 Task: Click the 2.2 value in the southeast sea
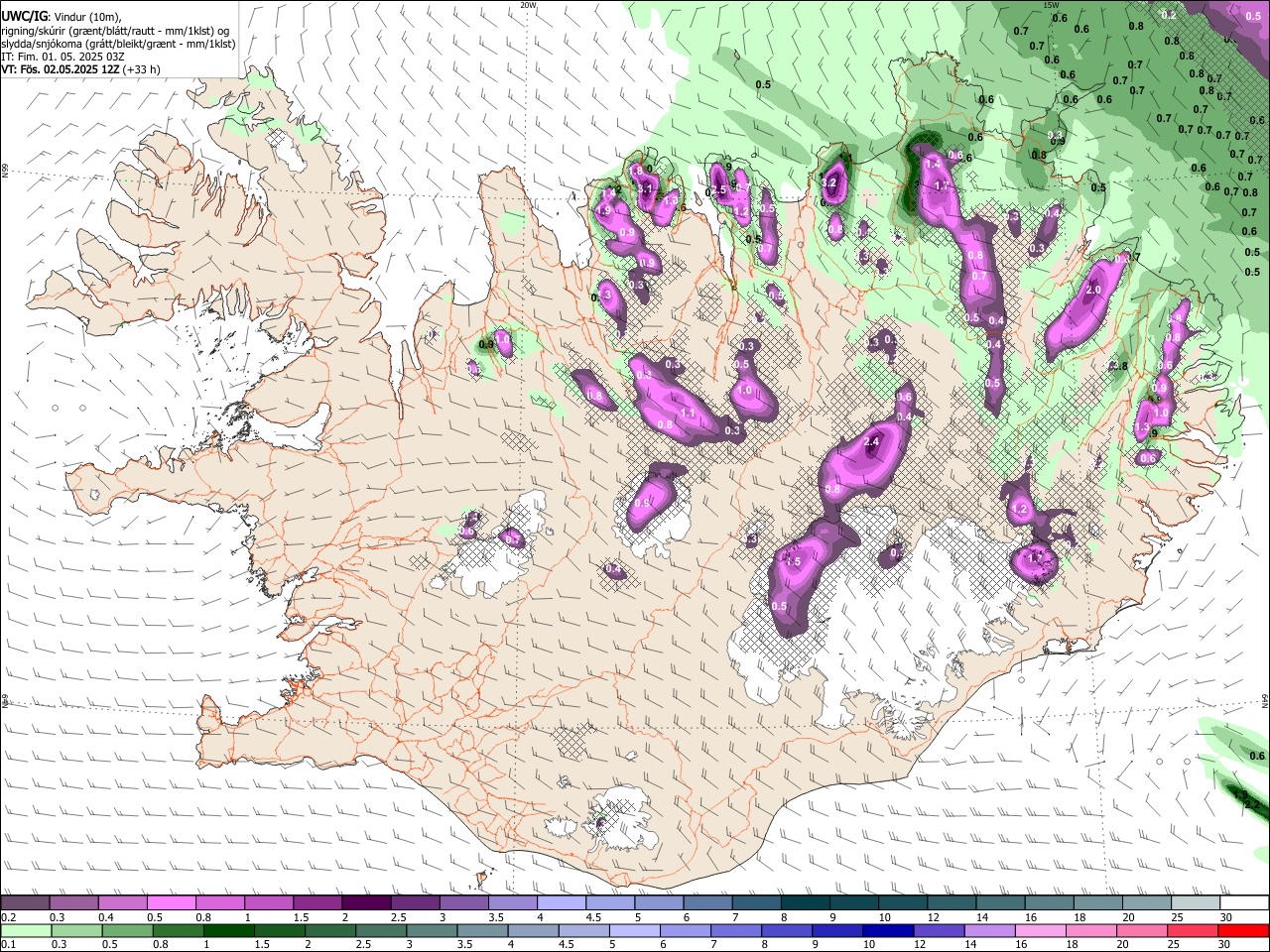point(1251,804)
